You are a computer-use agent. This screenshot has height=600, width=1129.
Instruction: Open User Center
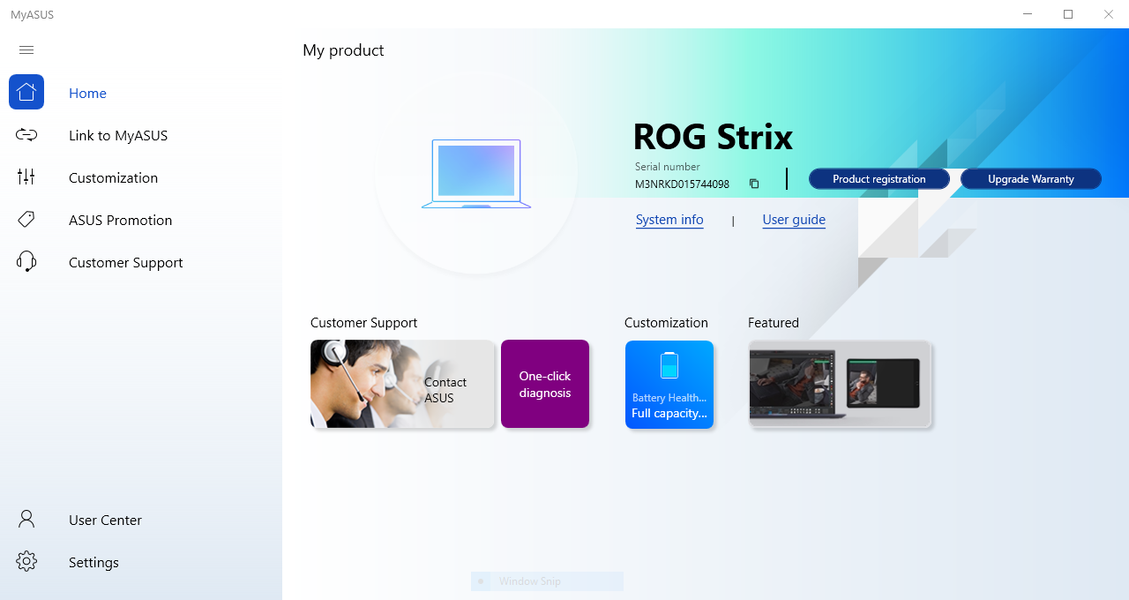click(105, 520)
